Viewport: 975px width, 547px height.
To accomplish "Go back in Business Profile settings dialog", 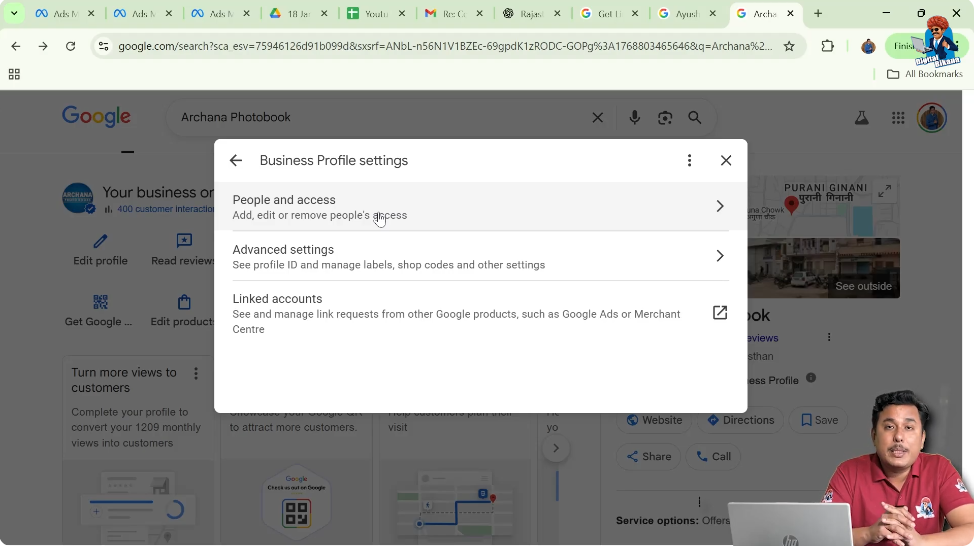I will coord(236,160).
